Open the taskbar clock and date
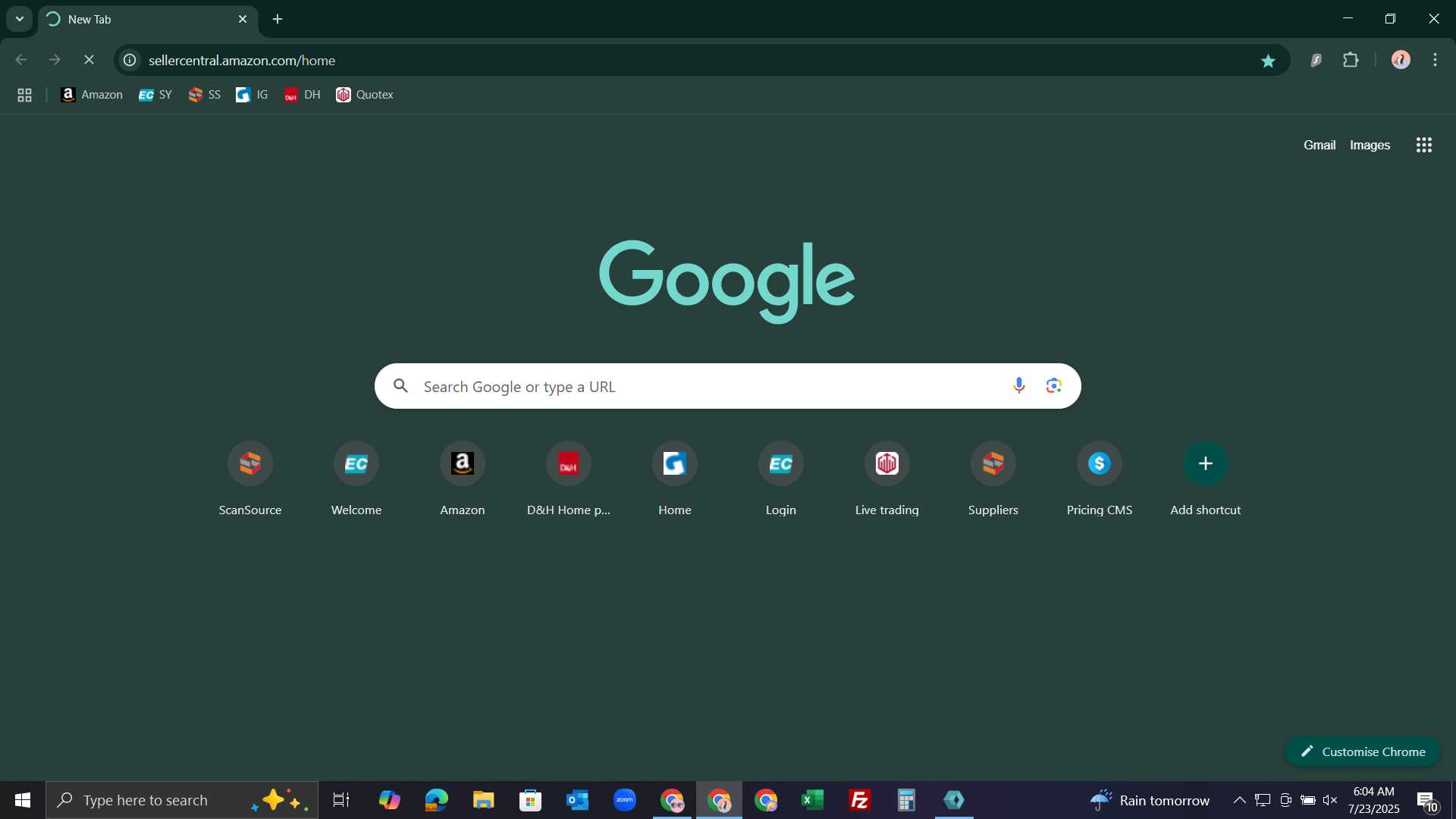The width and height of the screenshot is (1456, 819). 1373,800
